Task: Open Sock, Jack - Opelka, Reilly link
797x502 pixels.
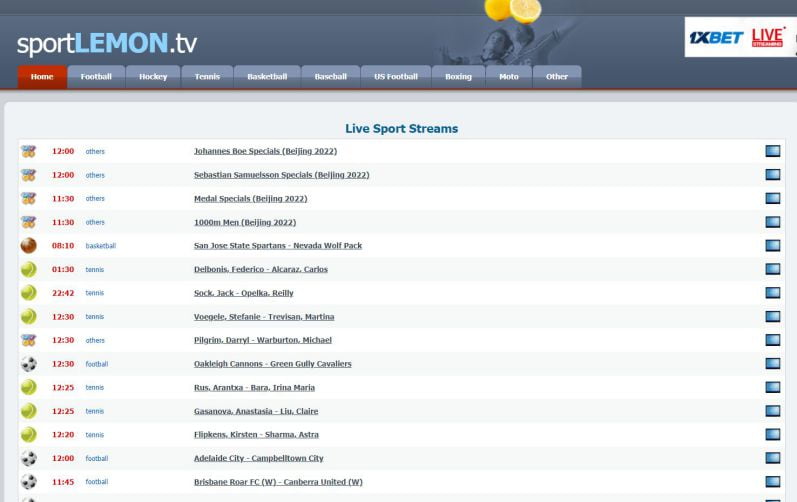Action: 244,293
